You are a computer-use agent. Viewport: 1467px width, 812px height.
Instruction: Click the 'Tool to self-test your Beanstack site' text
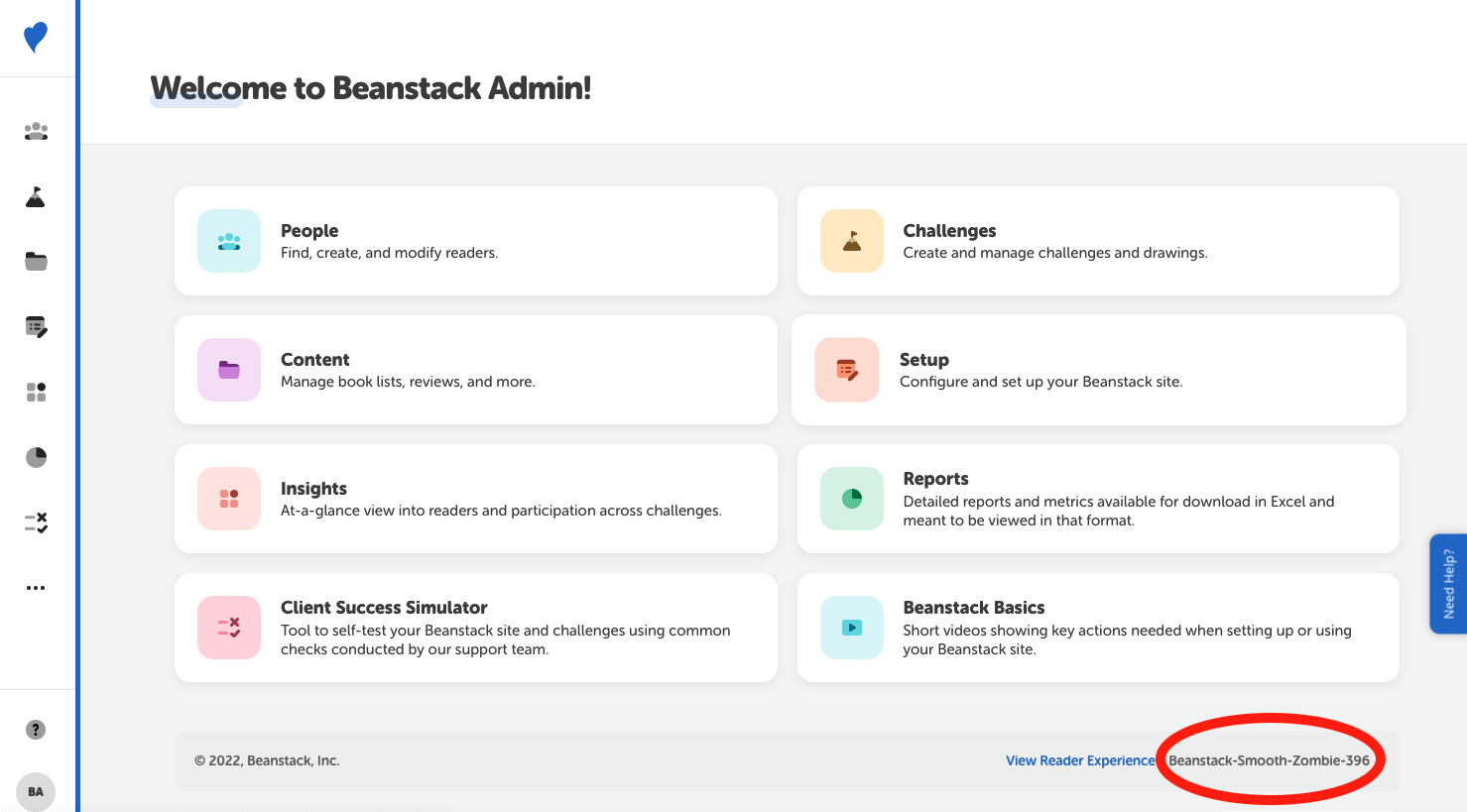pos(506,639)
